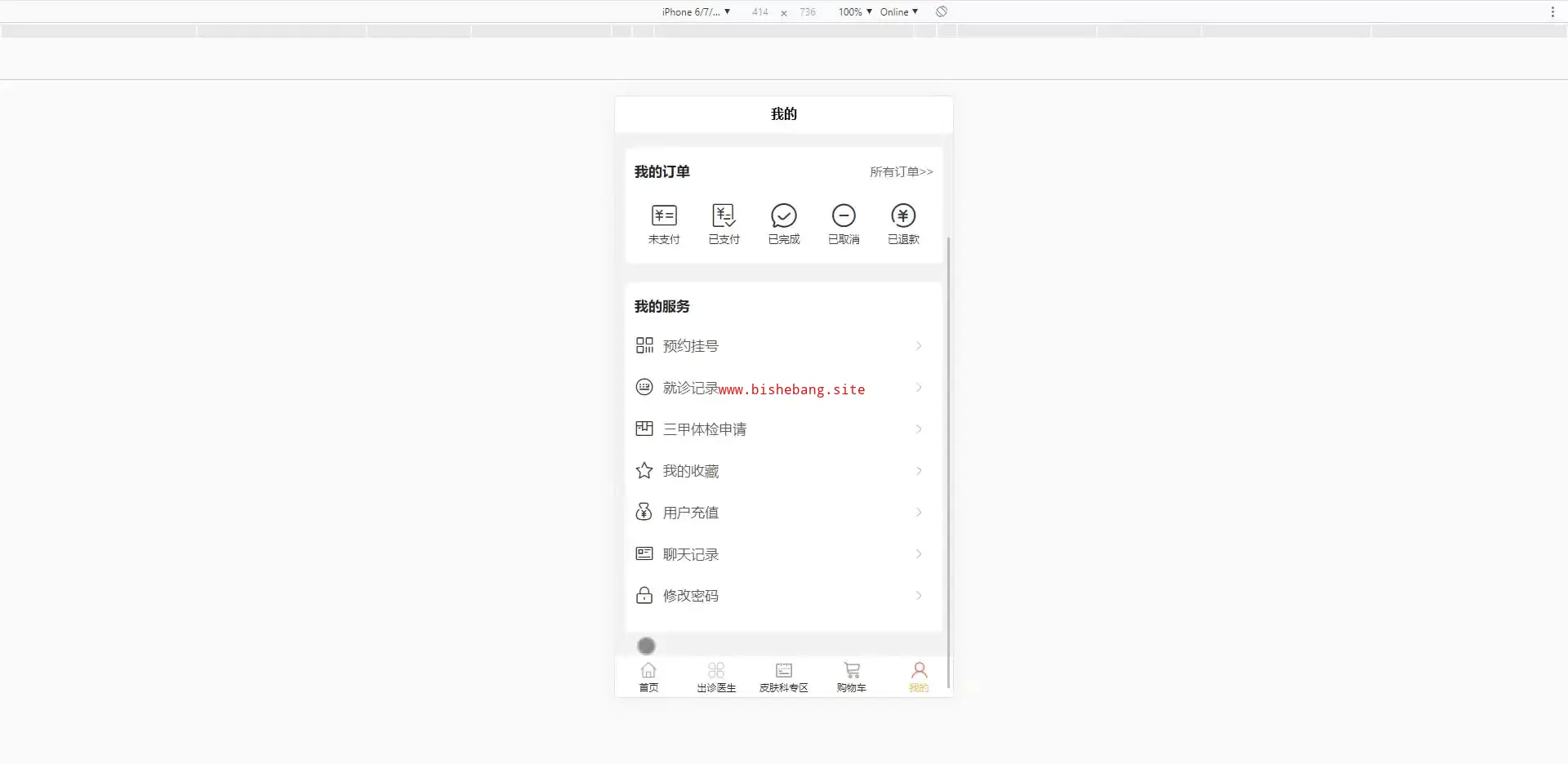Click the viewport height field showing 736

[808, 11]
